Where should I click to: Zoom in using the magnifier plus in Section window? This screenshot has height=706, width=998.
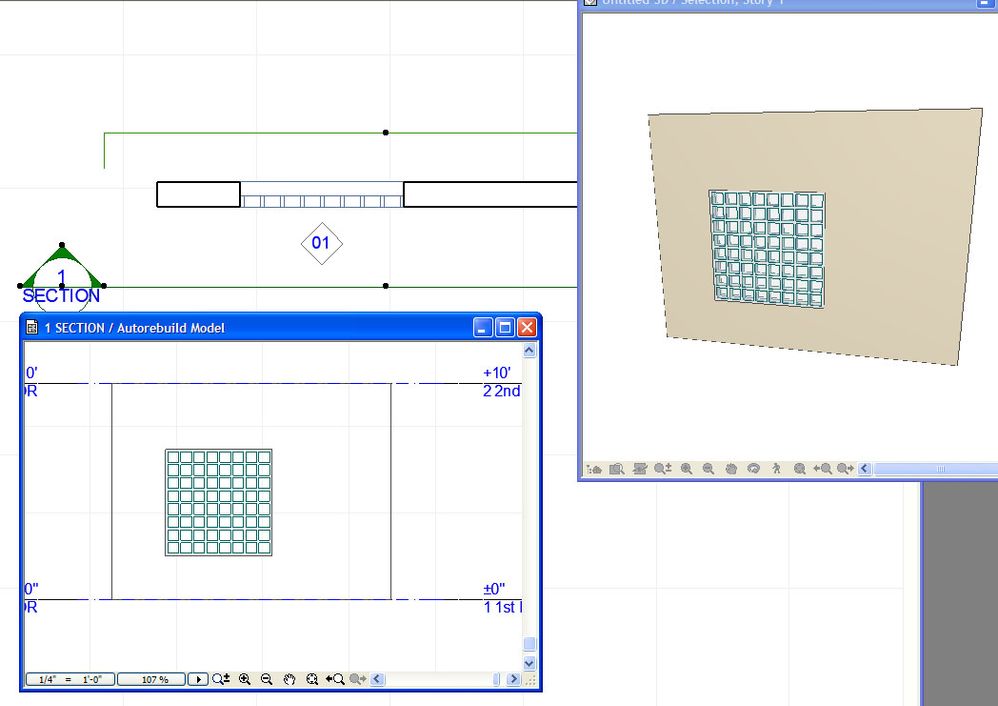pos(244,679)
